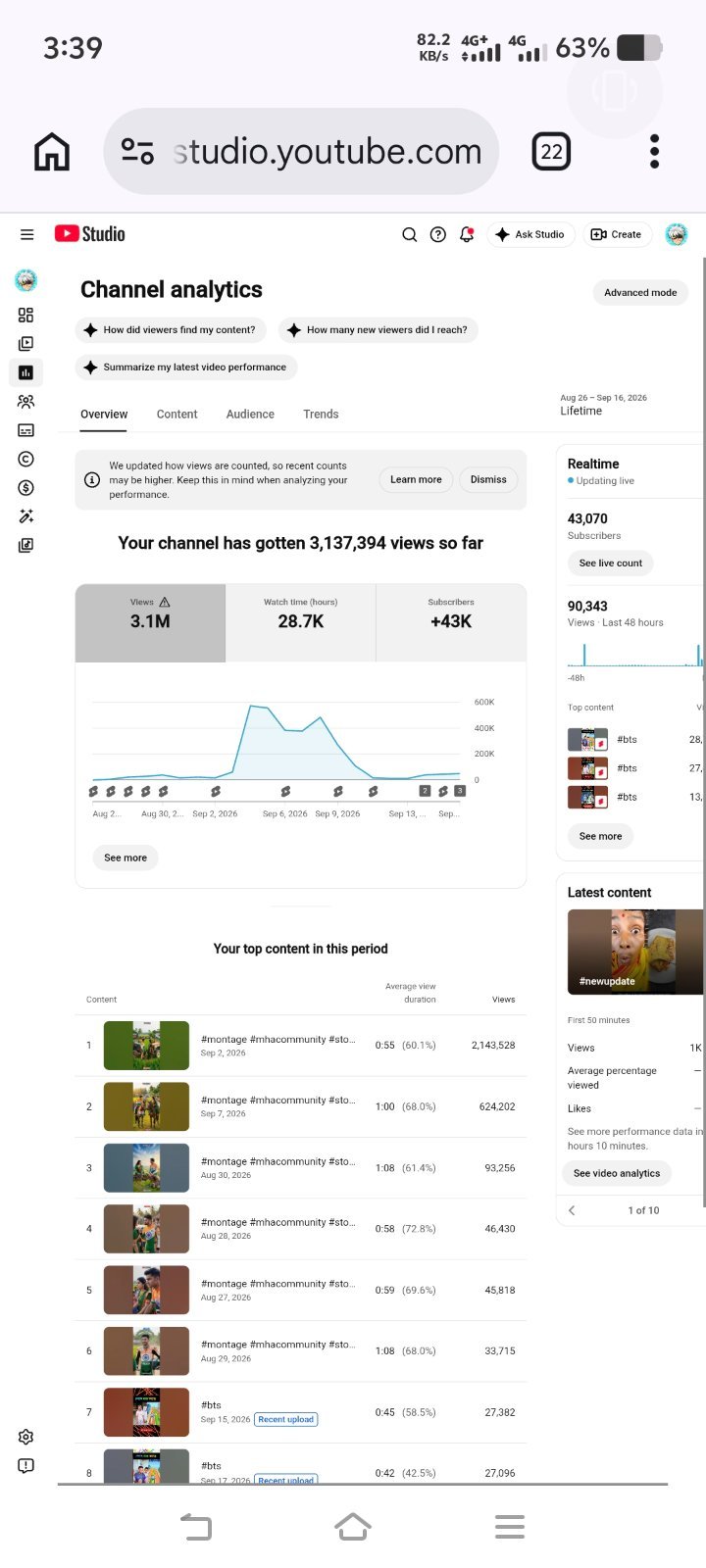Click the Ask Studio button
The height and width of the screenshot is (1568, 706).
pyautogui.click(x=530, y=234)
